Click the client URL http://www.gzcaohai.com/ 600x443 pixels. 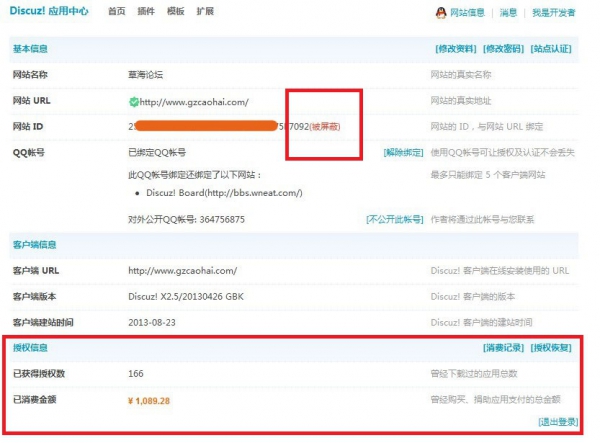[x=183, y=271]
